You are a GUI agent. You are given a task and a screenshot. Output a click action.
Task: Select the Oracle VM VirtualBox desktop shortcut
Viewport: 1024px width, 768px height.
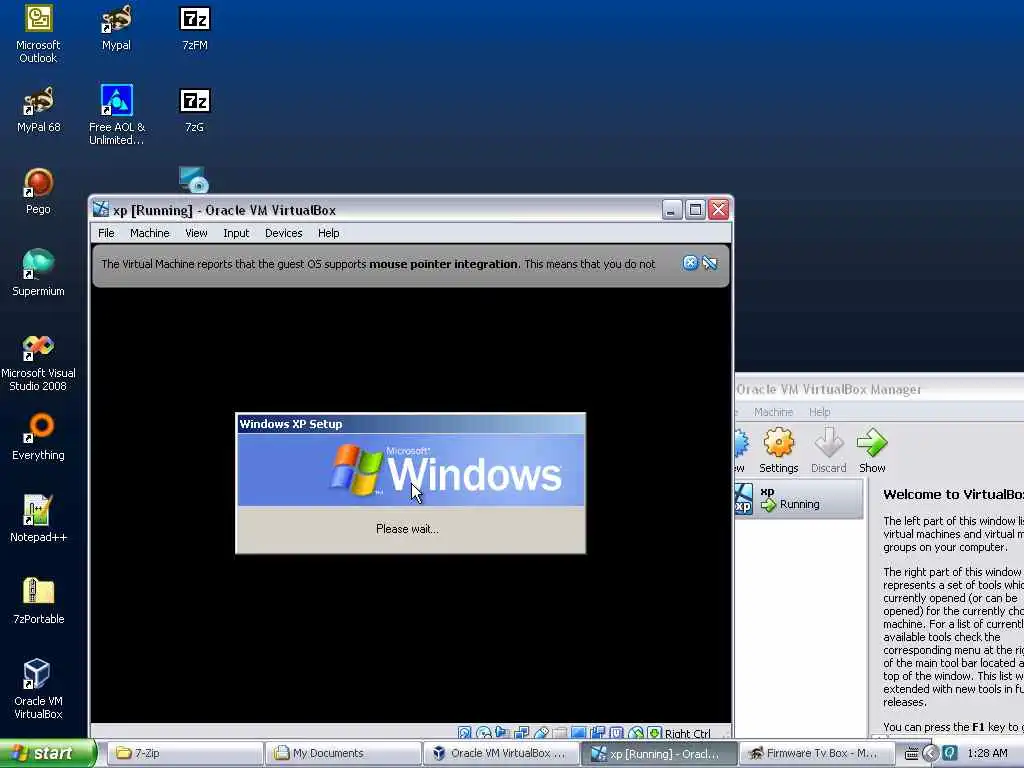tap(38, 690)
